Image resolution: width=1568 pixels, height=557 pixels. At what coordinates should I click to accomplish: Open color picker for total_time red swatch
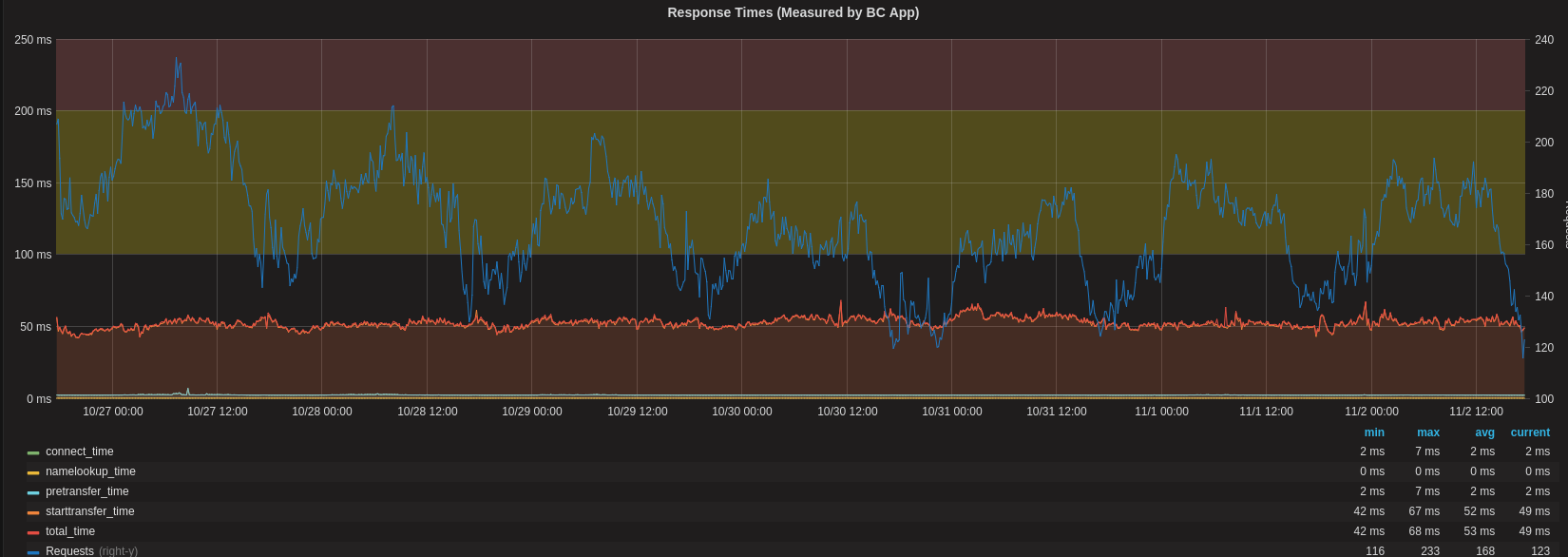[33, 533]
